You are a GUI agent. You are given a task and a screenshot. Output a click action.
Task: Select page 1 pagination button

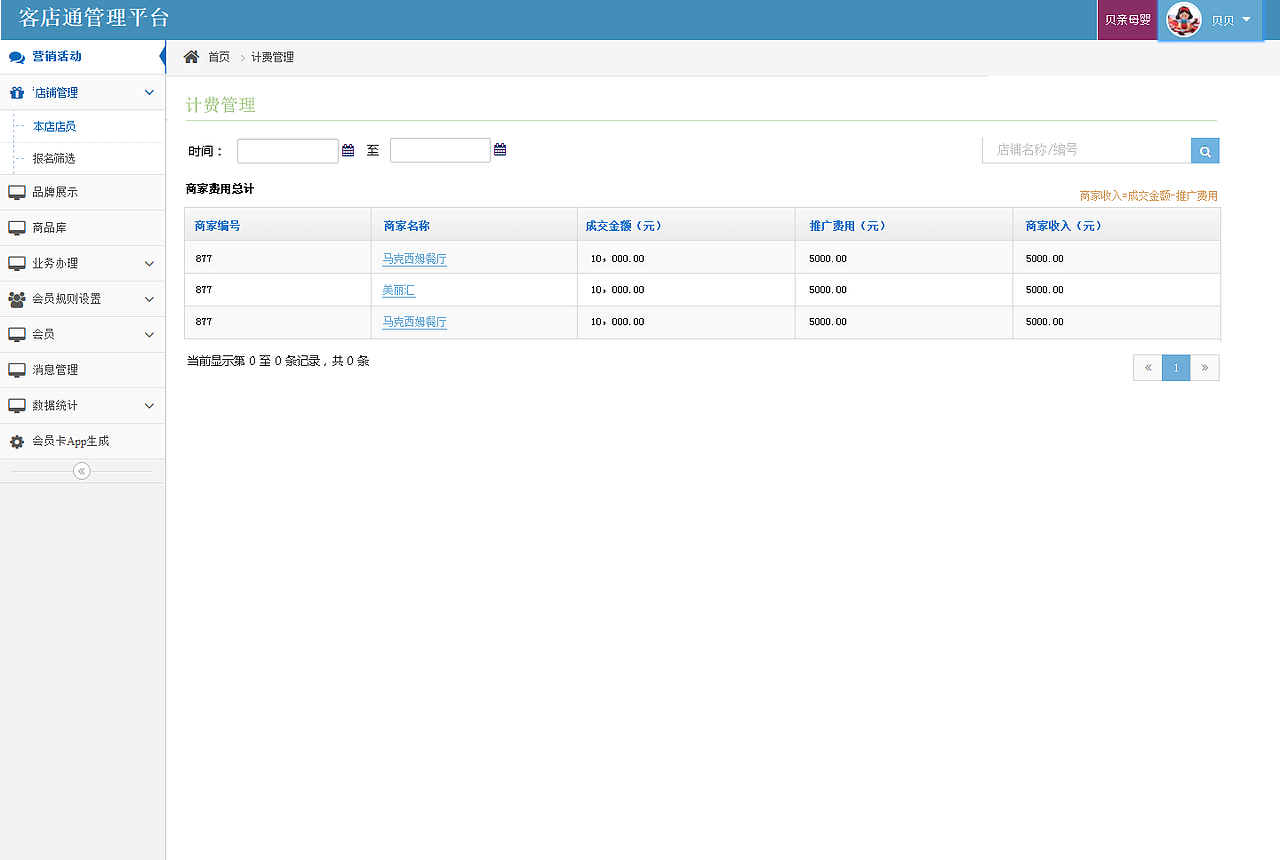click(x=1176, y=368)
